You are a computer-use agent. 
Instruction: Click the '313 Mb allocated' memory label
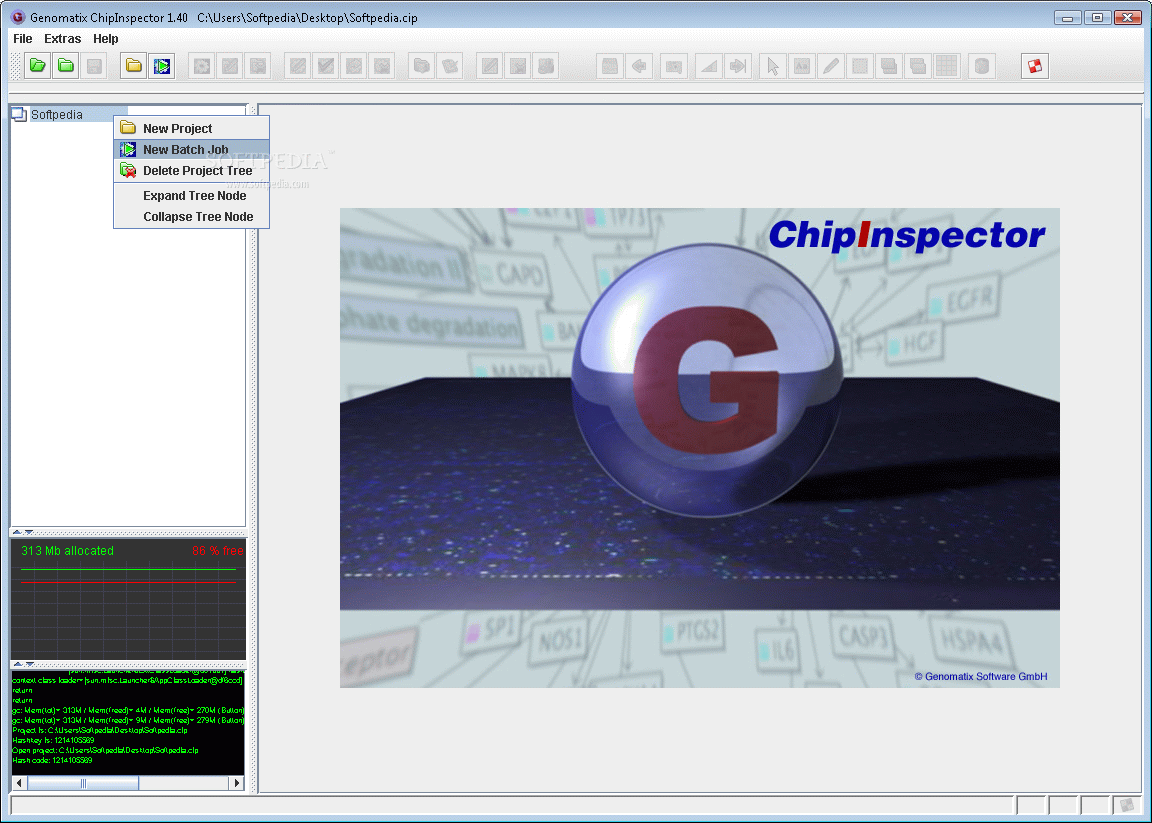[68, 550]
